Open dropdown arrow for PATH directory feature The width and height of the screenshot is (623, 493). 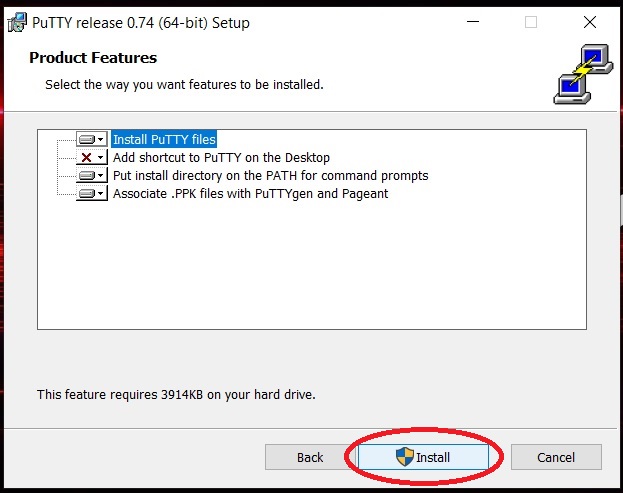point(101,176)
